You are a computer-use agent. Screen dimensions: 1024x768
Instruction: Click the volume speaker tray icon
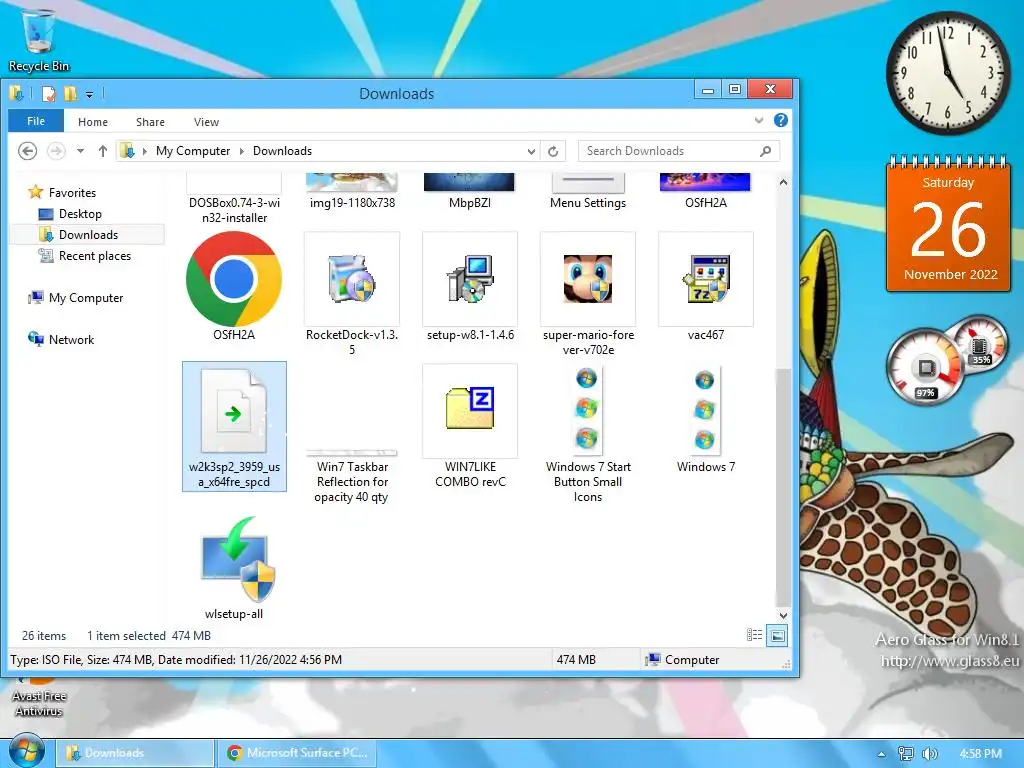pos(930,754)
